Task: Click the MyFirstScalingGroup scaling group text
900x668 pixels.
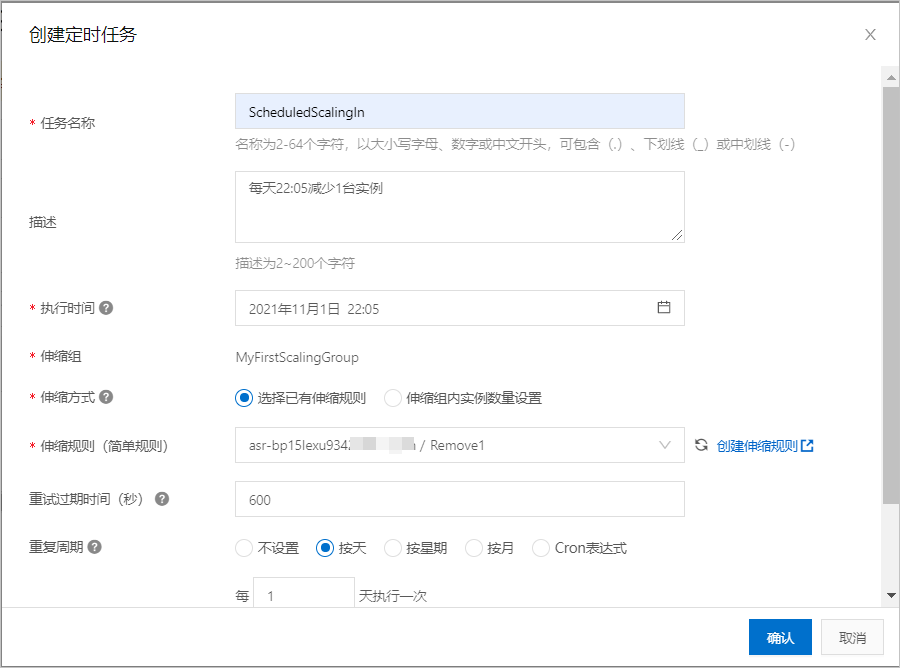Action: (x=297, y=357)
